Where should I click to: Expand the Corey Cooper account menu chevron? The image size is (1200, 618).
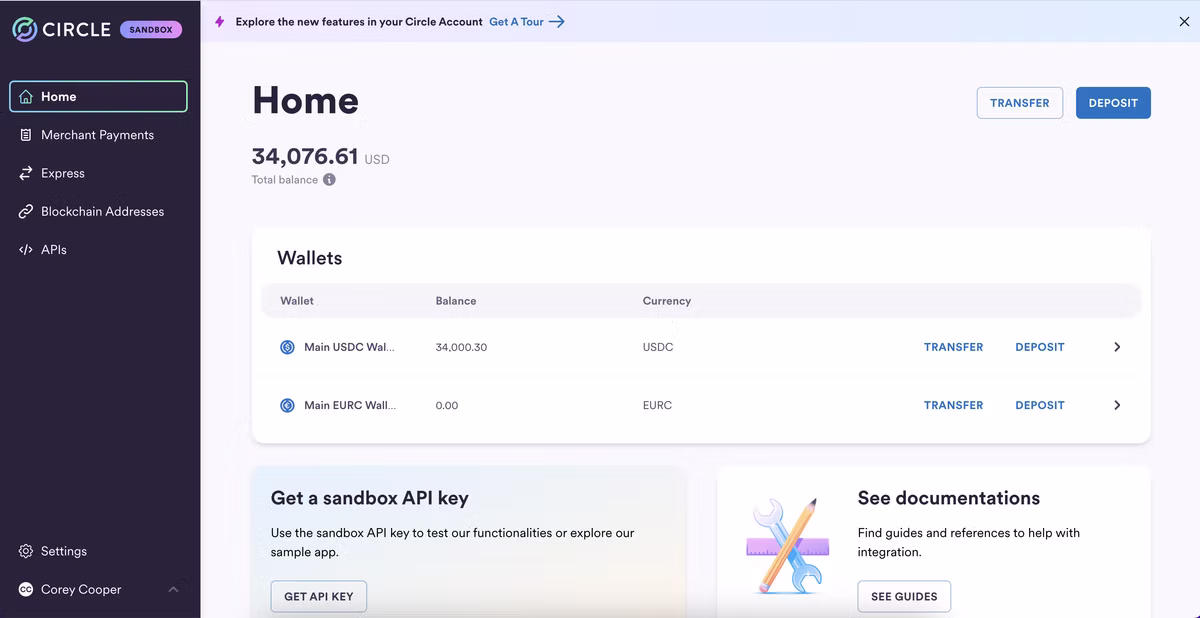[x=173, y=589]
